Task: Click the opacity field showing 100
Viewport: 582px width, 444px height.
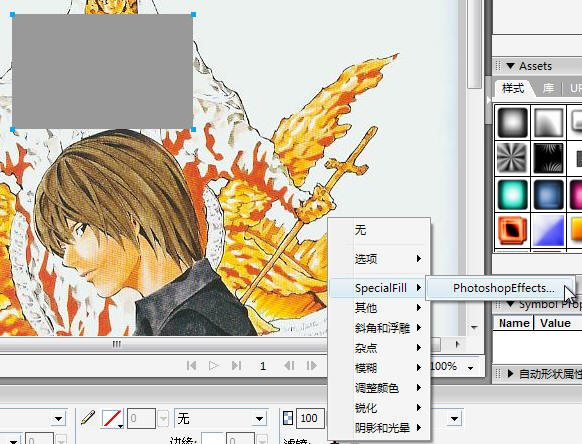Action: [x=310, y=418]
